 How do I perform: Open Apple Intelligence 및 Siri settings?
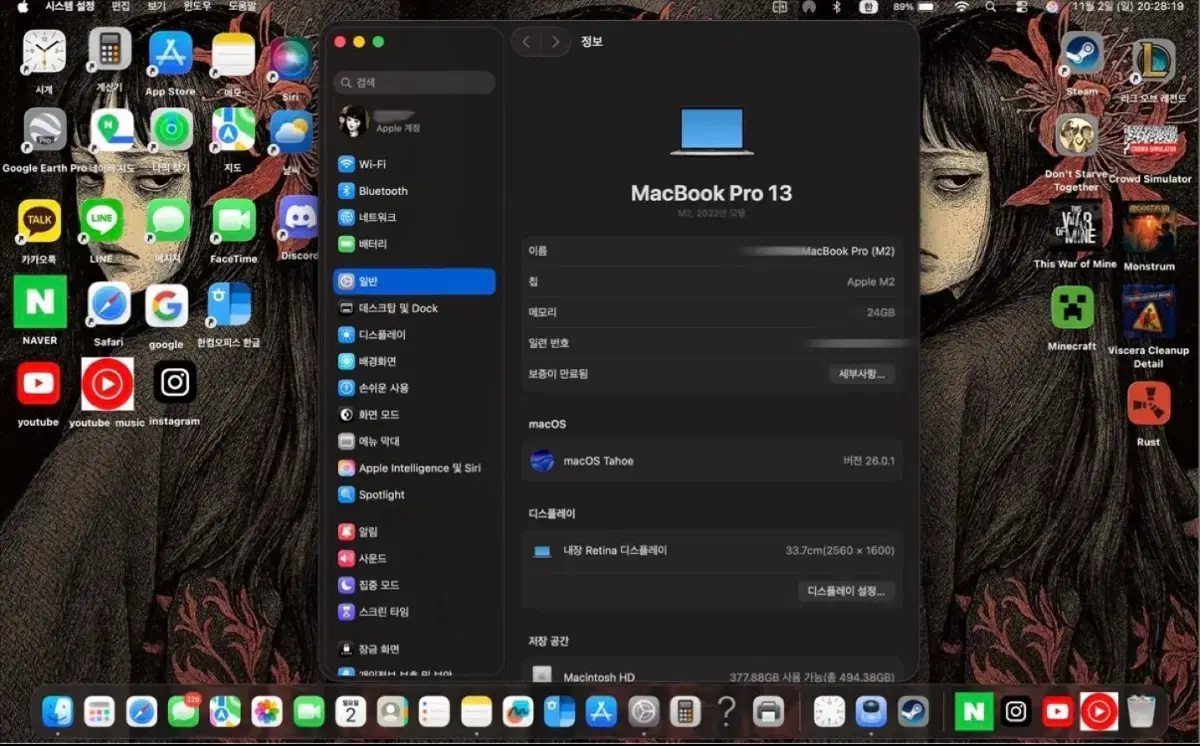(x=414, y=468)
